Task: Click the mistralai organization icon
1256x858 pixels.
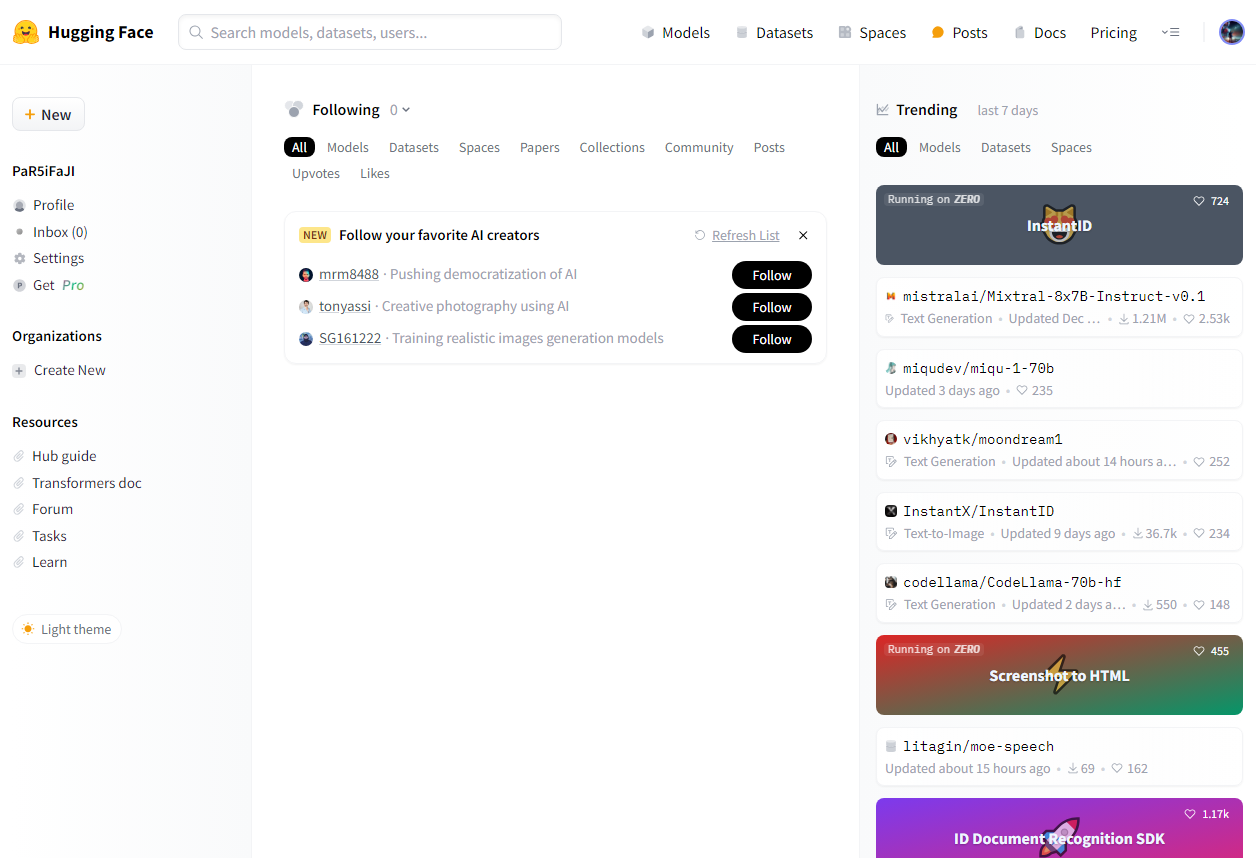Action: point(891,297)
